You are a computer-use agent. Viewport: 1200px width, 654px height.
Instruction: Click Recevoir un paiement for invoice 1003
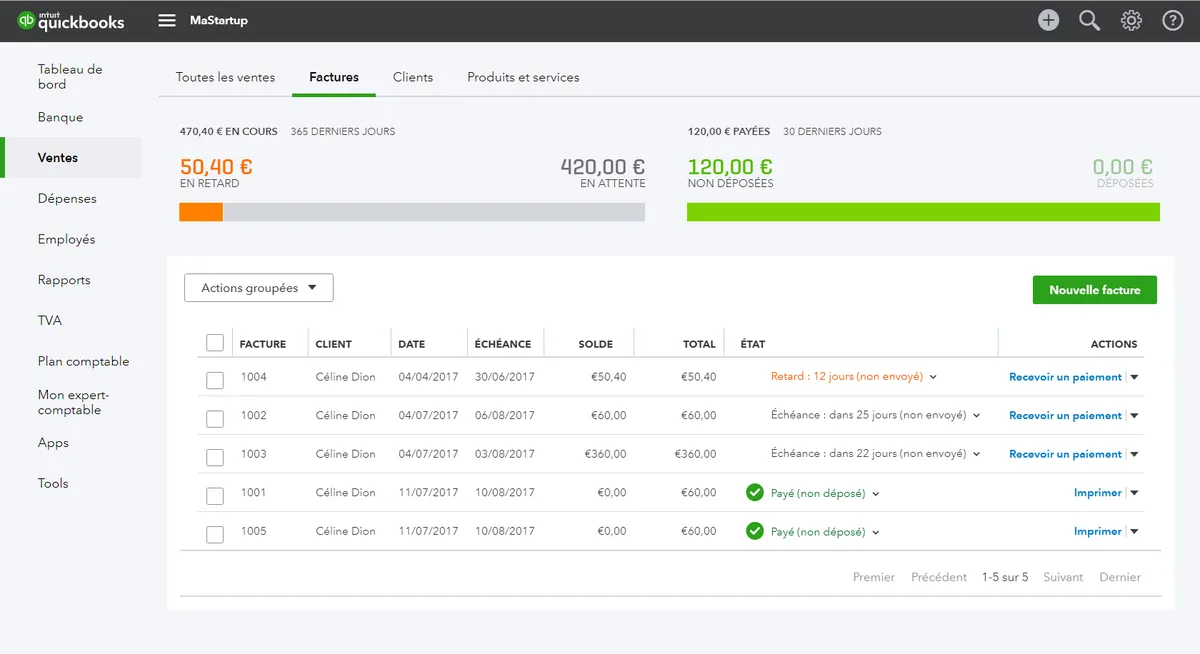[x=1065, y=454]
